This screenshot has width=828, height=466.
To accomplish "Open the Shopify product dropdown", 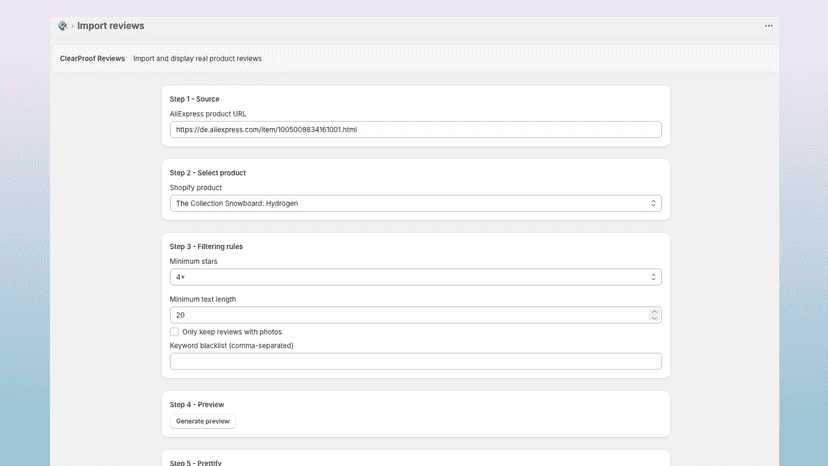I will click(416, 203).
